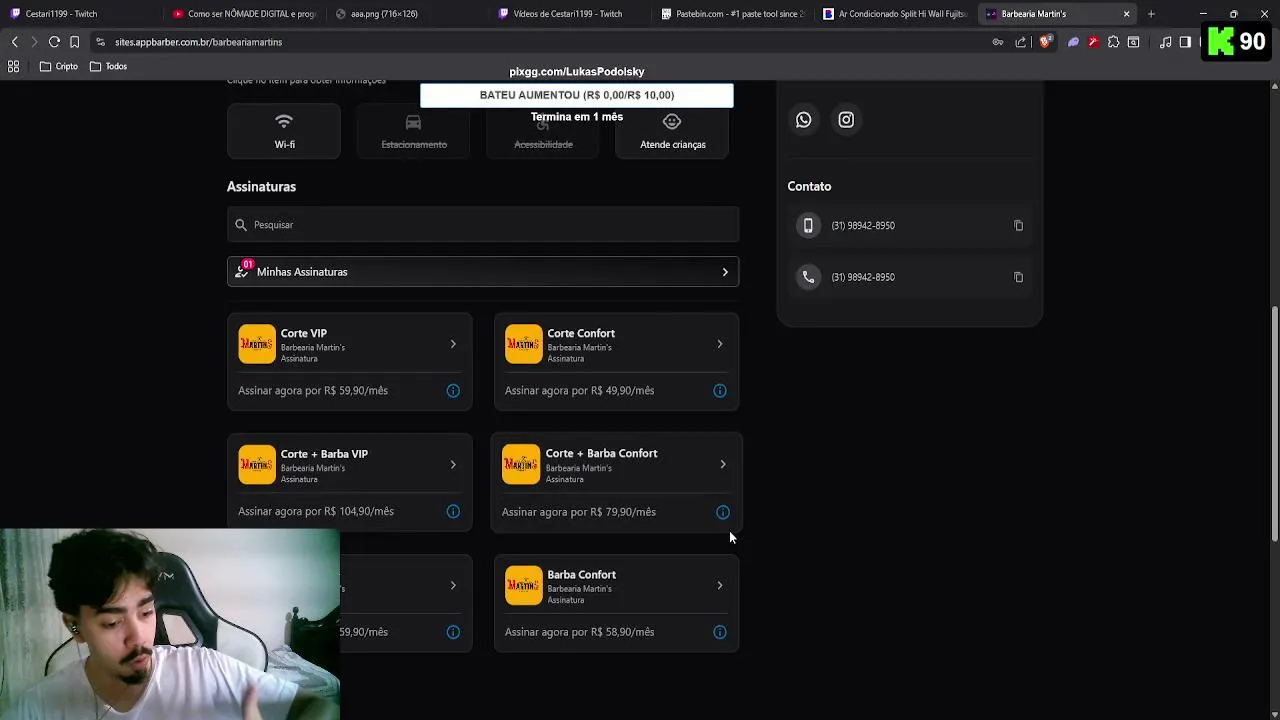
Task: Close the Barbearia Martin's tab
Action: [x=1126, y=14]
